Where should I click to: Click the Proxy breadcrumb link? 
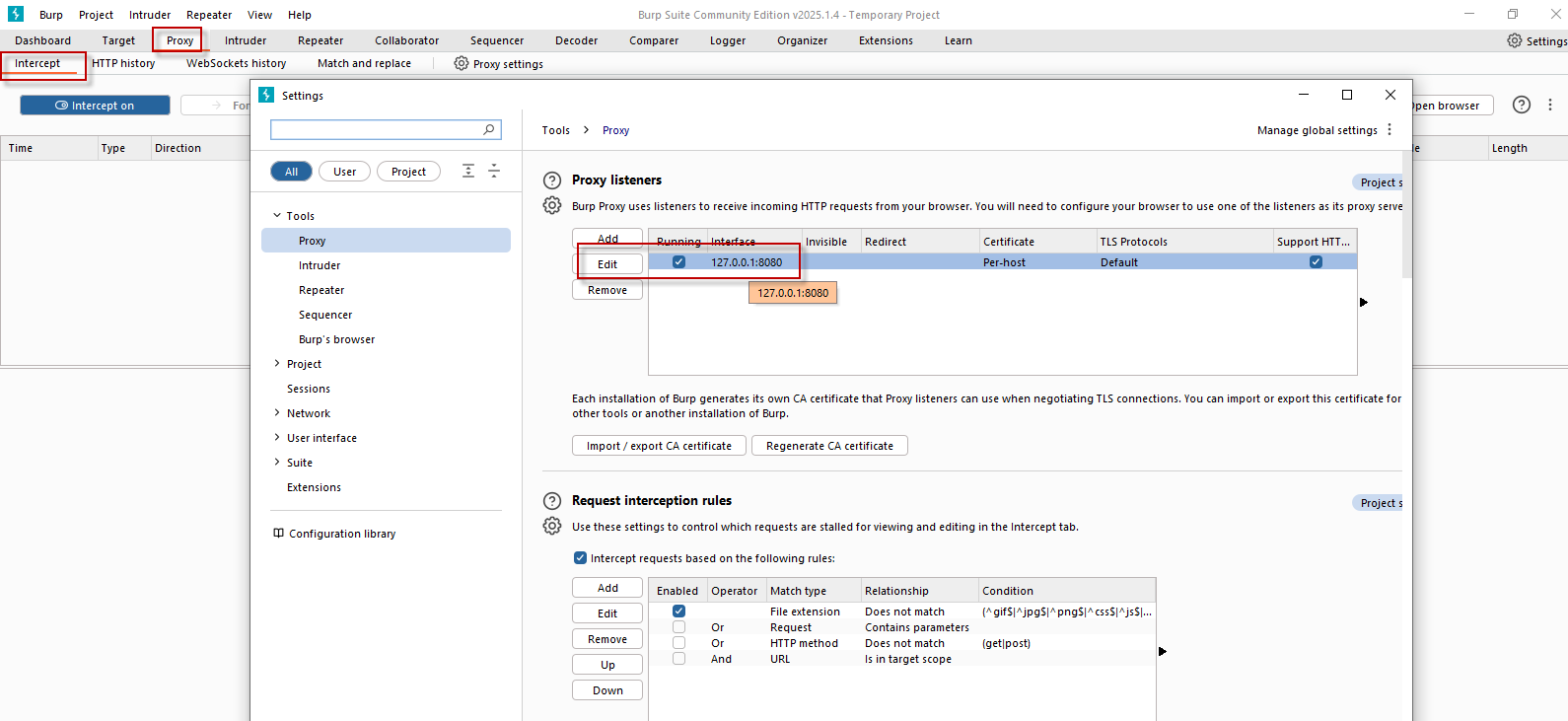[615, 130]
